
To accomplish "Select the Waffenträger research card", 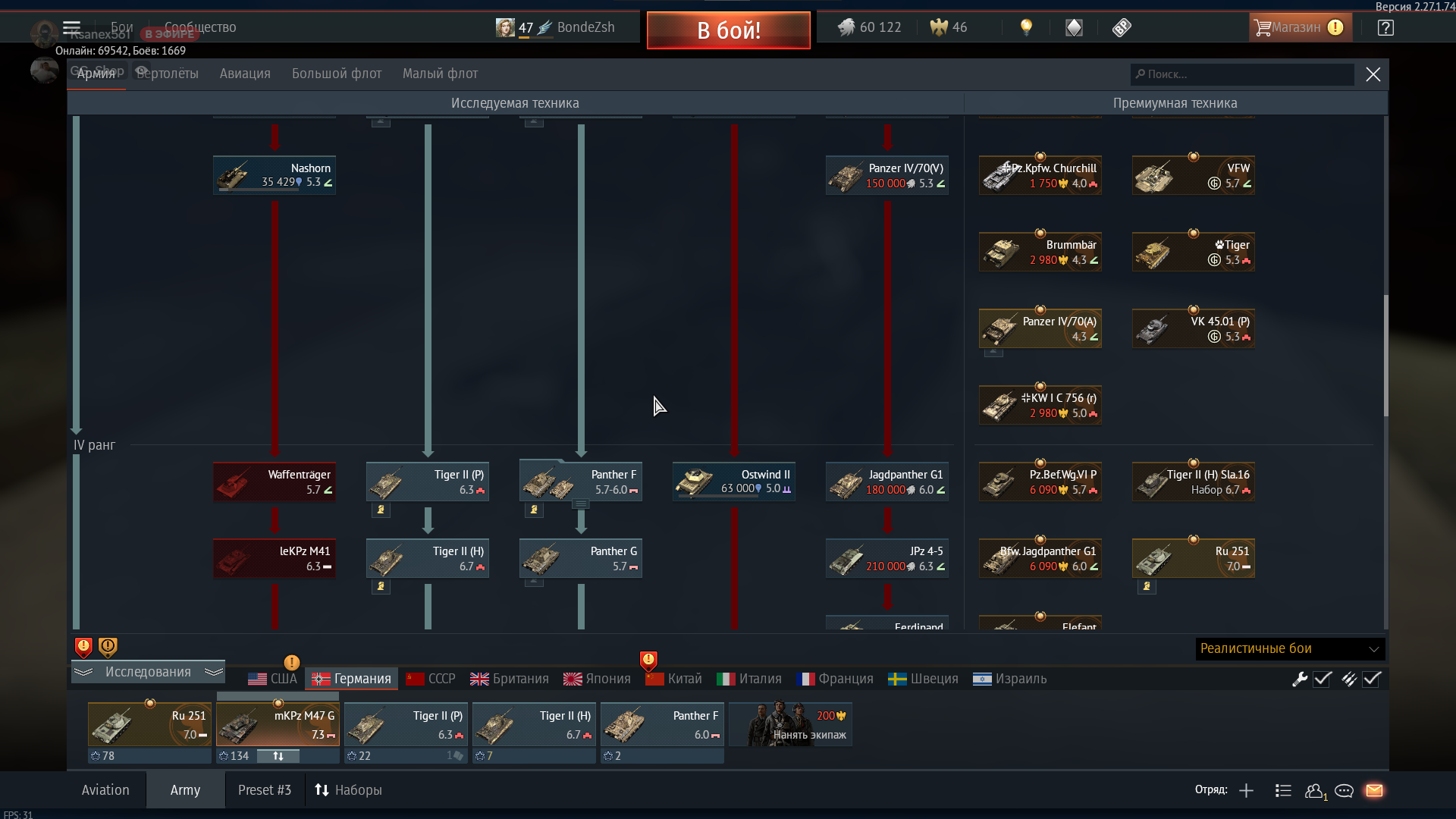I will pyautogui.click(x=275, y=482).
